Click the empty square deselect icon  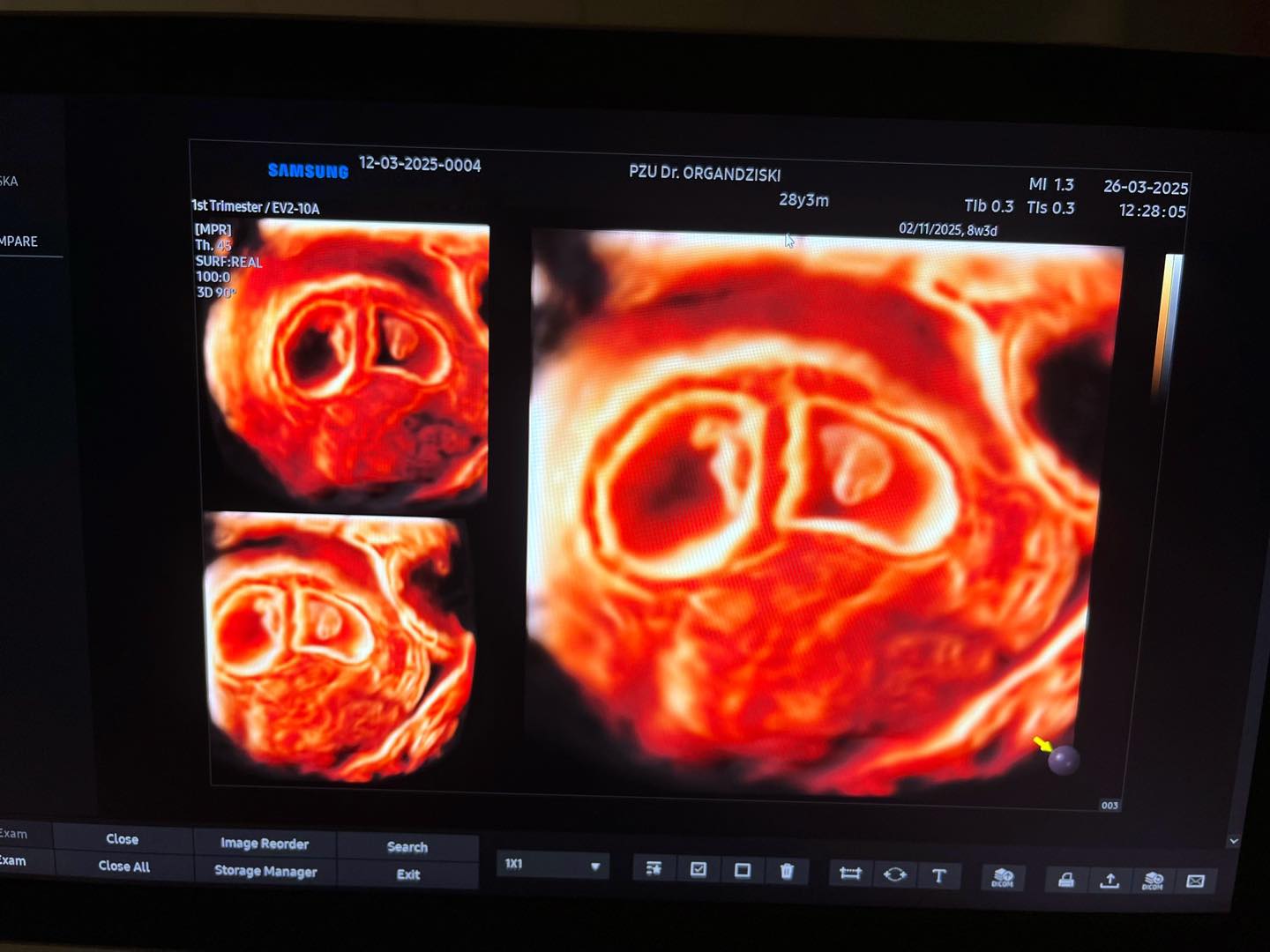tap(743, 871)
